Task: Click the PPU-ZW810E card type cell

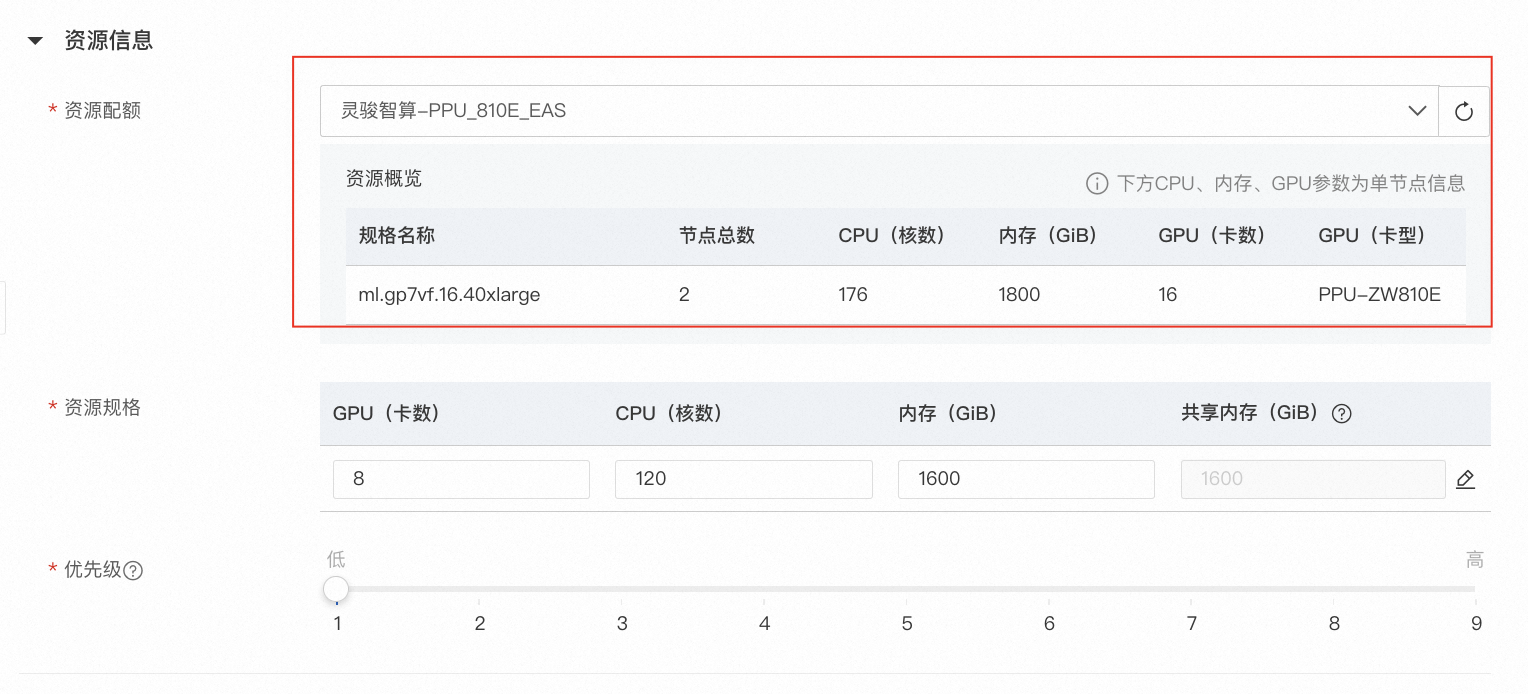Action: point(1379,295)
